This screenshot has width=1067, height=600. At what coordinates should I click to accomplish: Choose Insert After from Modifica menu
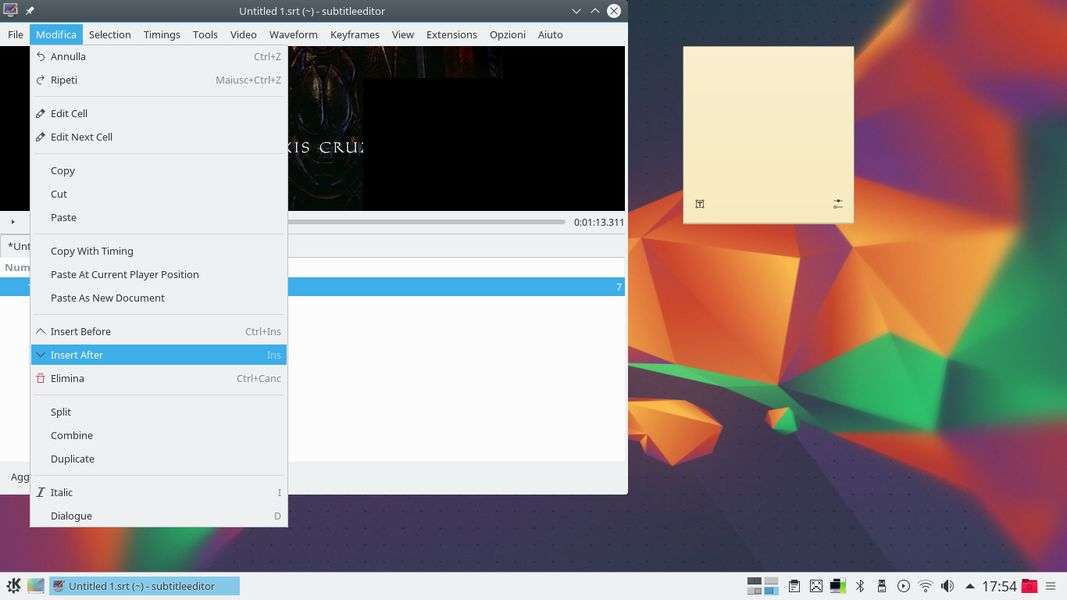(x=77, y=355)
